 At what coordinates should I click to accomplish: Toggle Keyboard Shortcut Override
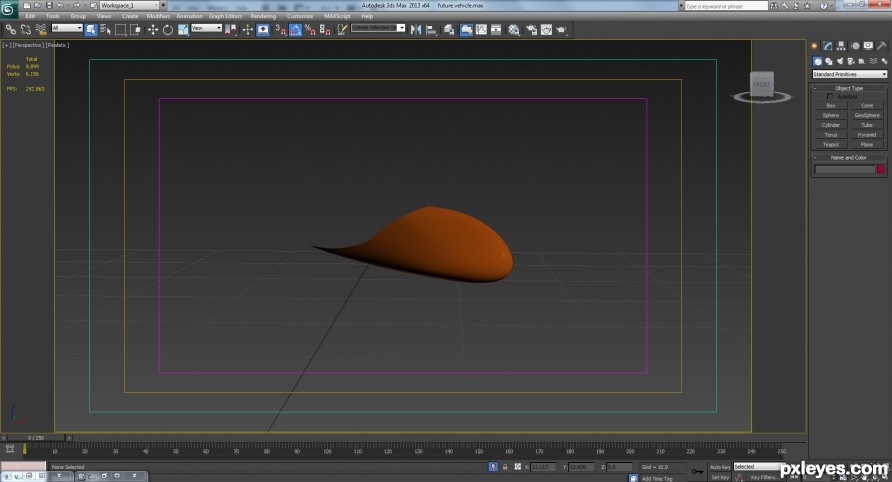[263, 30]
